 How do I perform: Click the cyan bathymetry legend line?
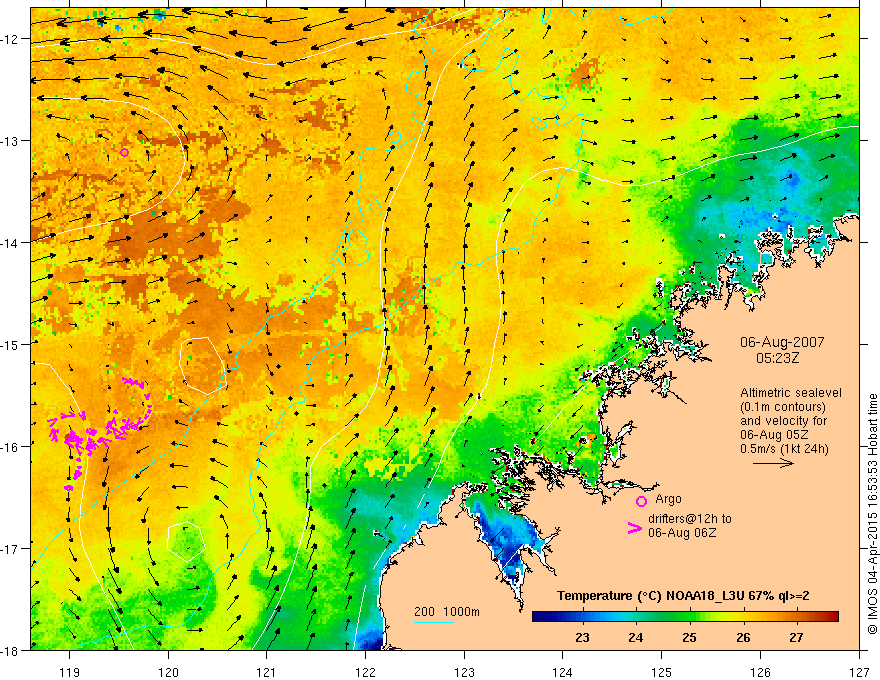click(434, 622)
